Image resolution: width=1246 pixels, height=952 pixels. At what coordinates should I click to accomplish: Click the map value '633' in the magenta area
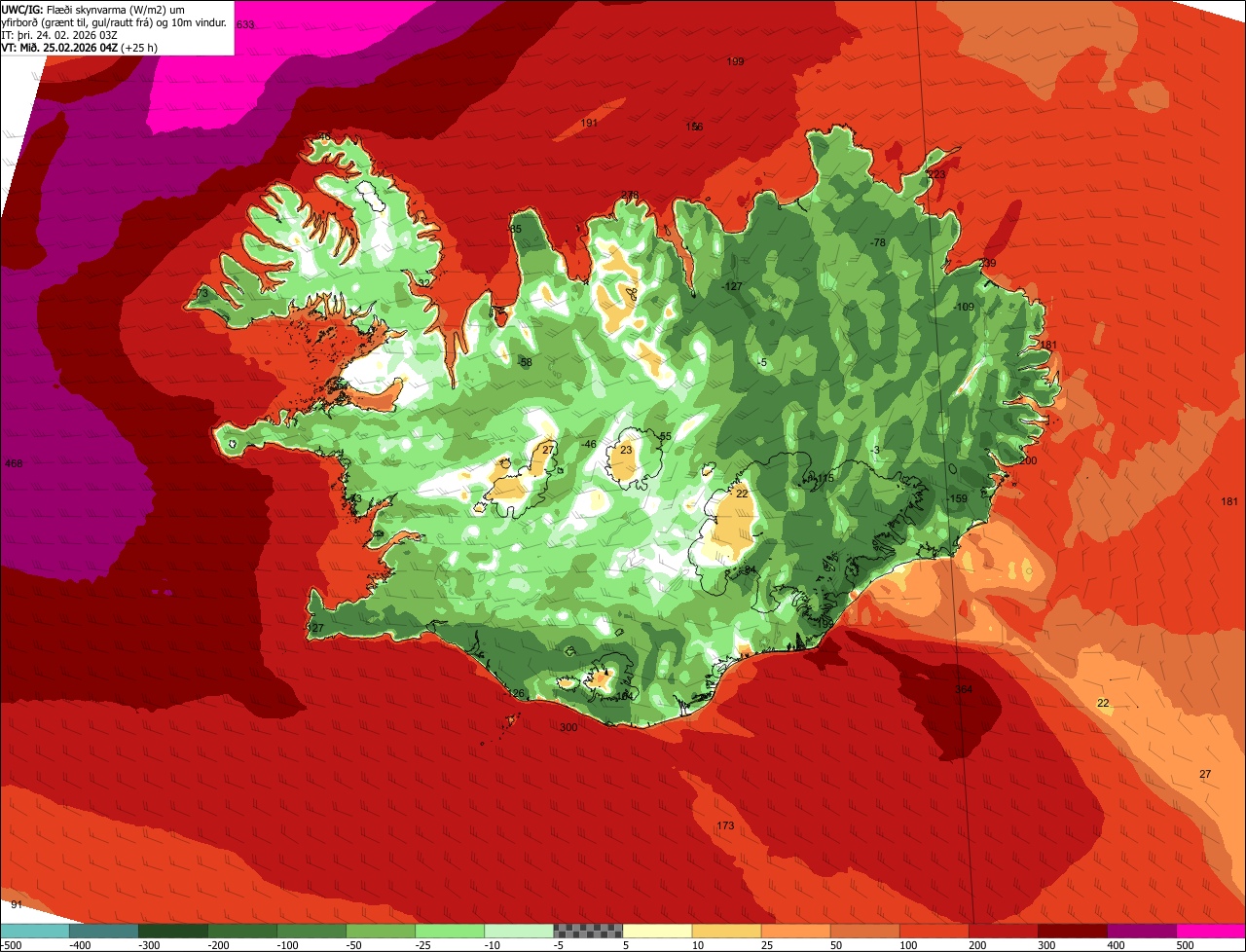(245, 24)
